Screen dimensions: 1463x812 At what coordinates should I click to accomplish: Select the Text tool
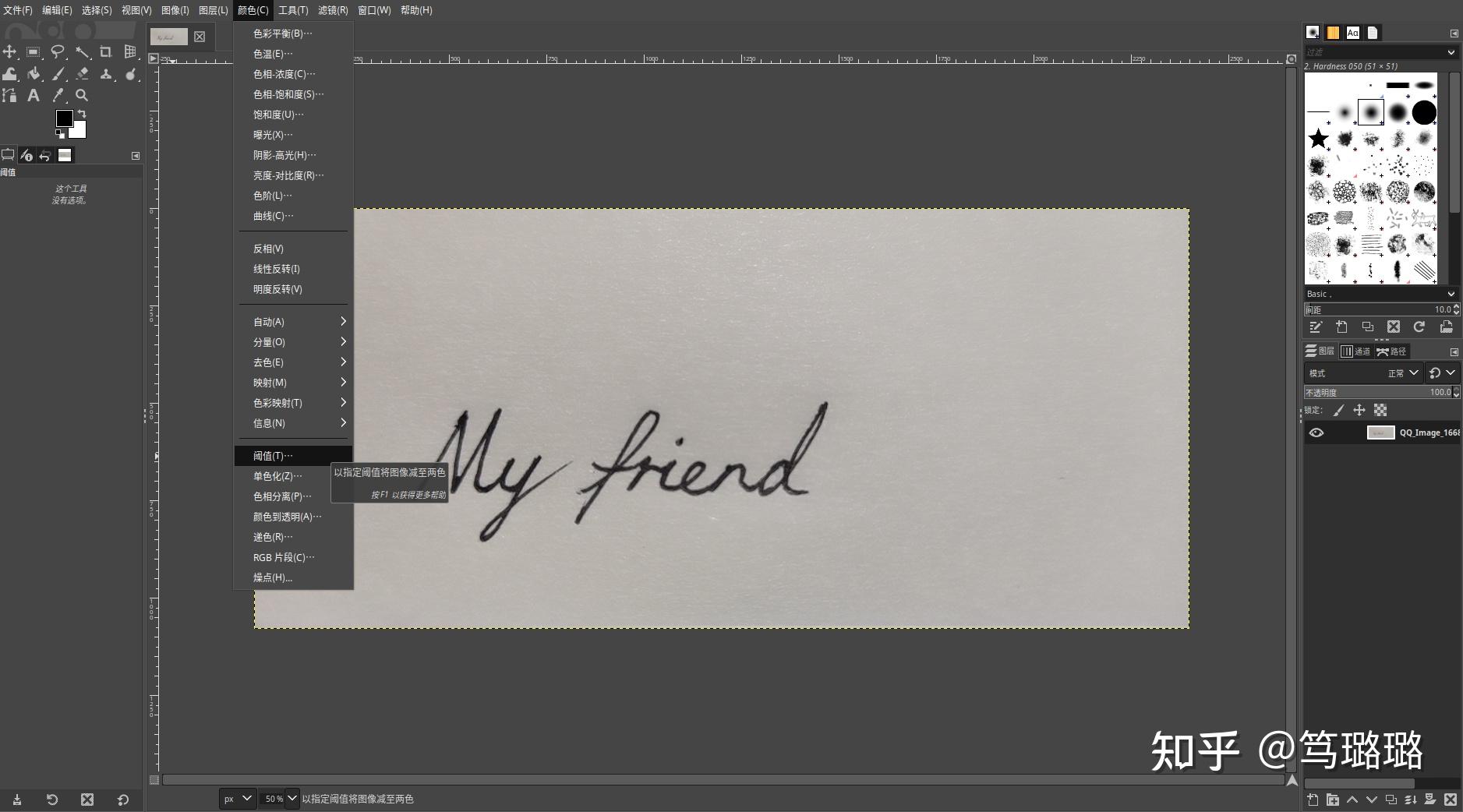point(34,95)
